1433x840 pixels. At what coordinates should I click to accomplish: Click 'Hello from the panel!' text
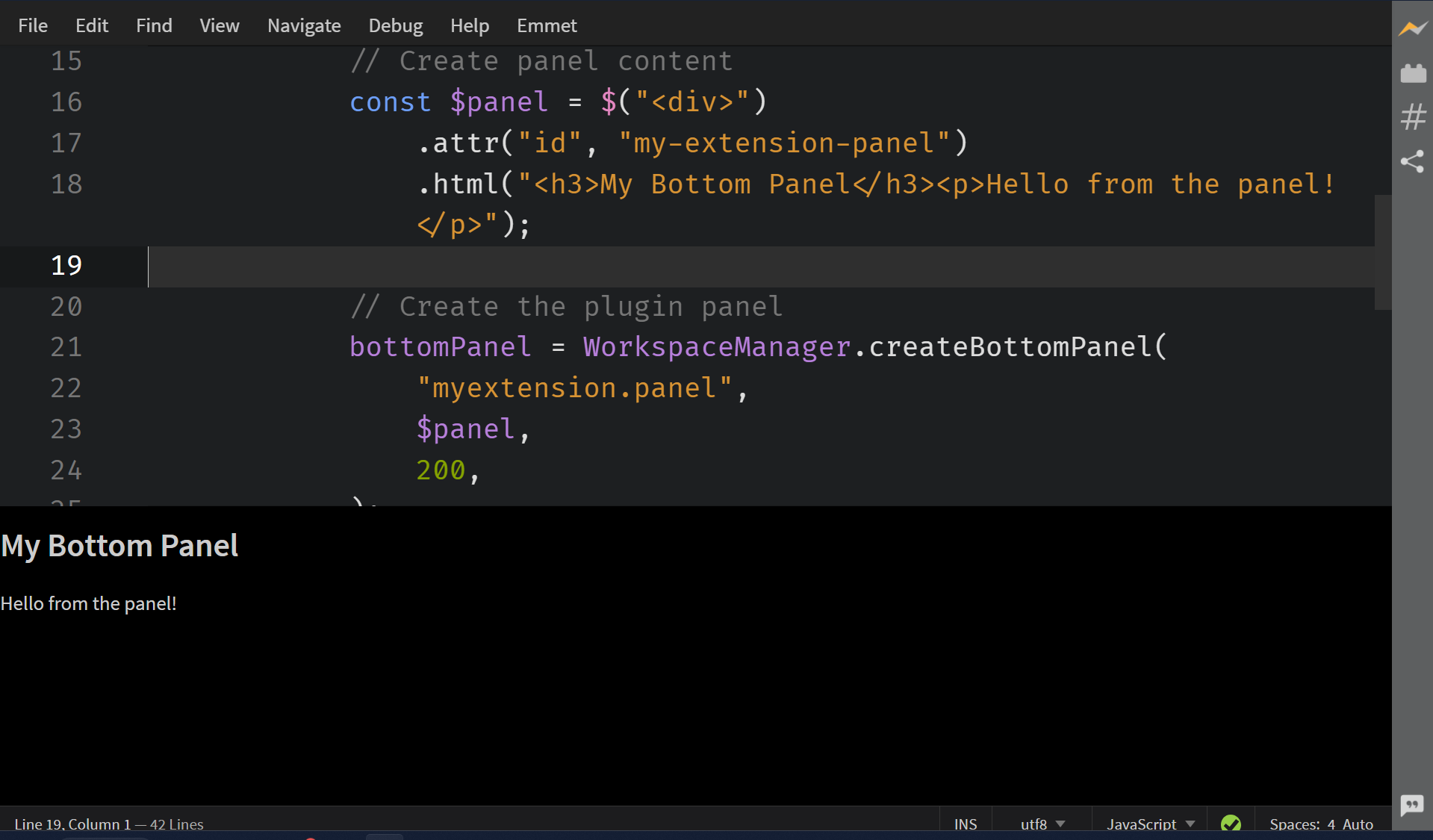[x=88, y=603]
